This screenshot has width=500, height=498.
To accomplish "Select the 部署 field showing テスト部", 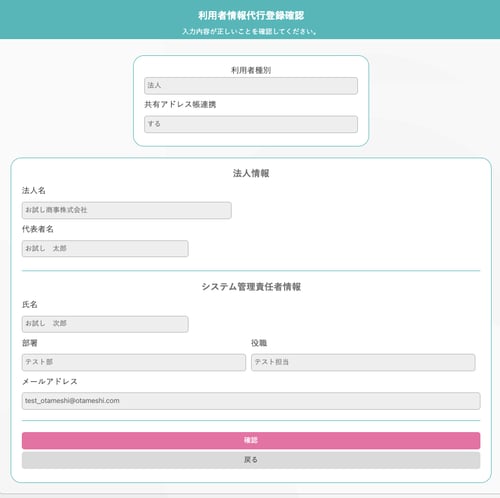I will 134,362.
